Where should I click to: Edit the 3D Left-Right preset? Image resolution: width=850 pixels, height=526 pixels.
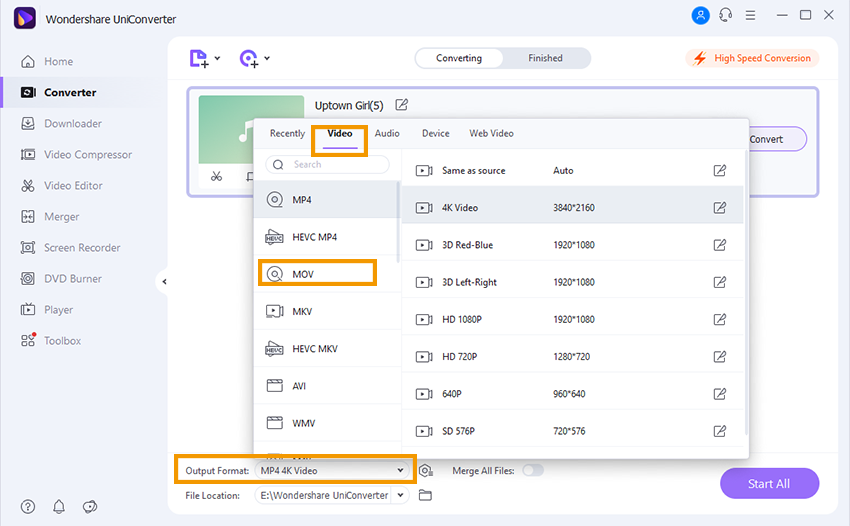click(719, 282)
